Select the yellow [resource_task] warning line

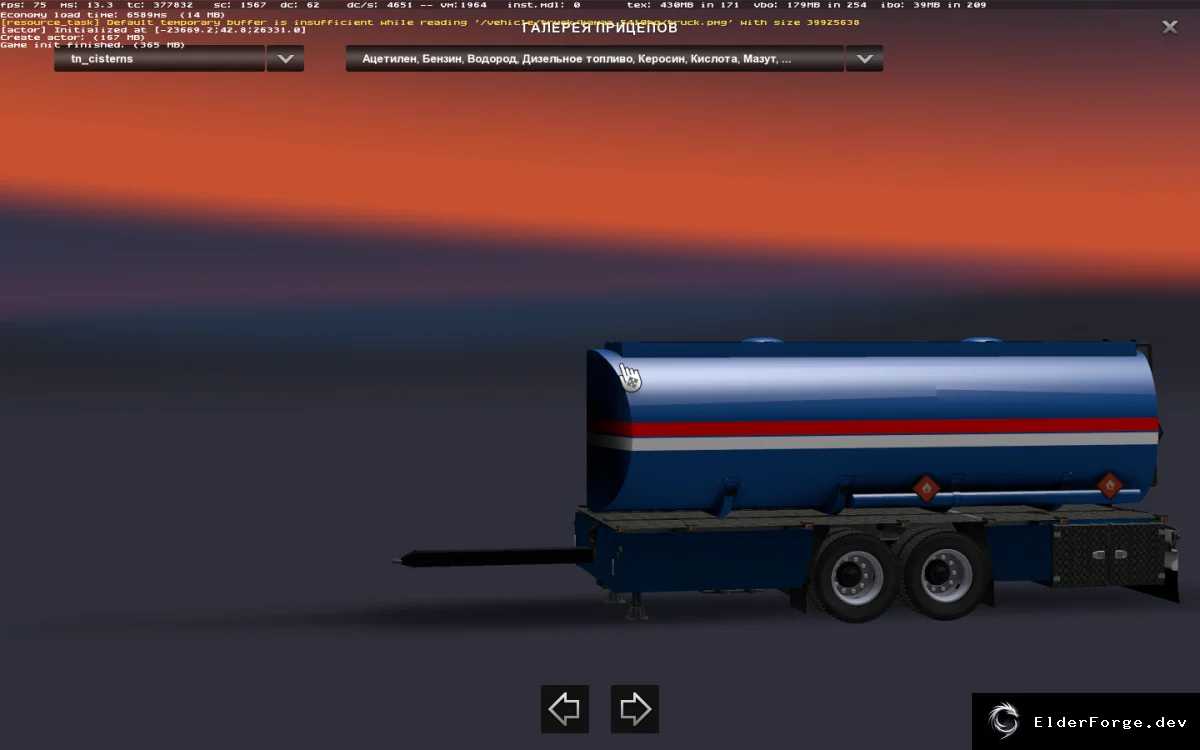pyautogui.click(x=430, y=22)
